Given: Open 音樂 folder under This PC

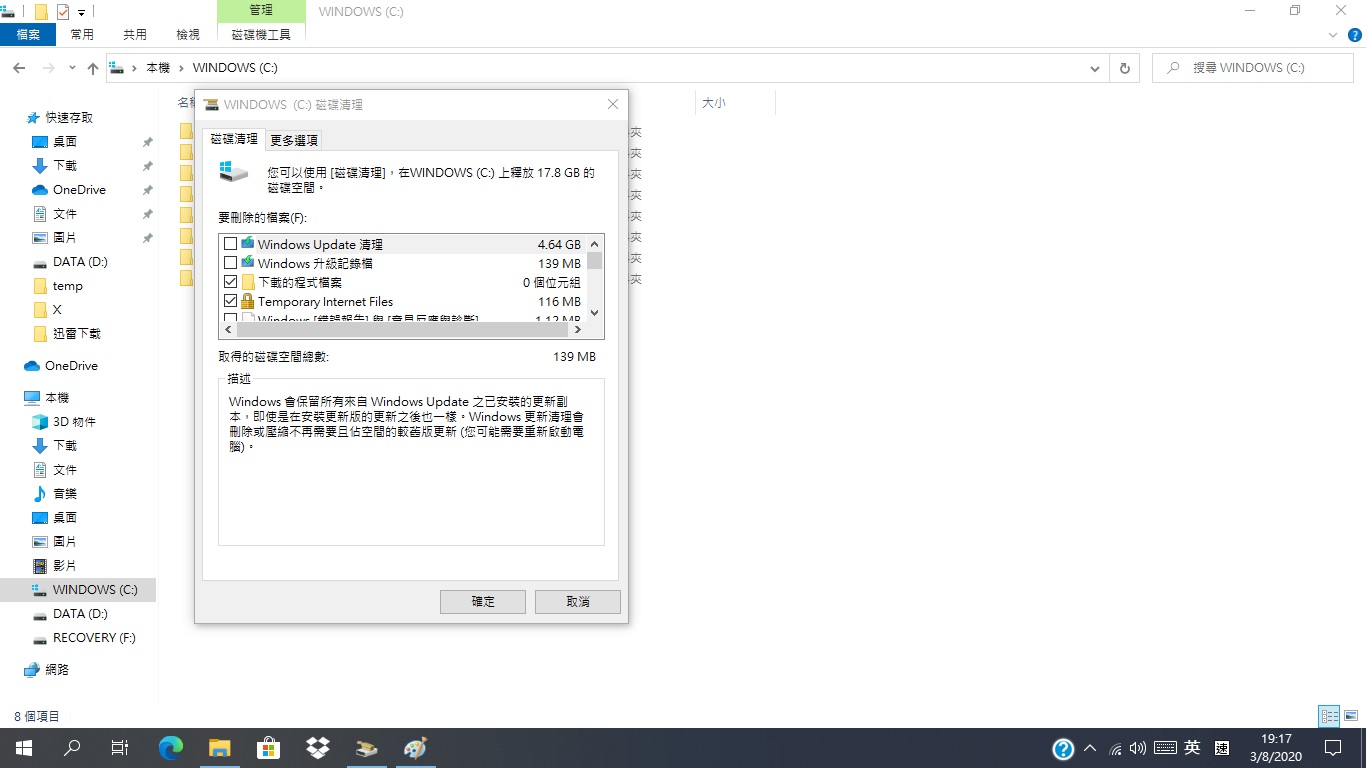Looking at the screenshot, I should [65, 493].
